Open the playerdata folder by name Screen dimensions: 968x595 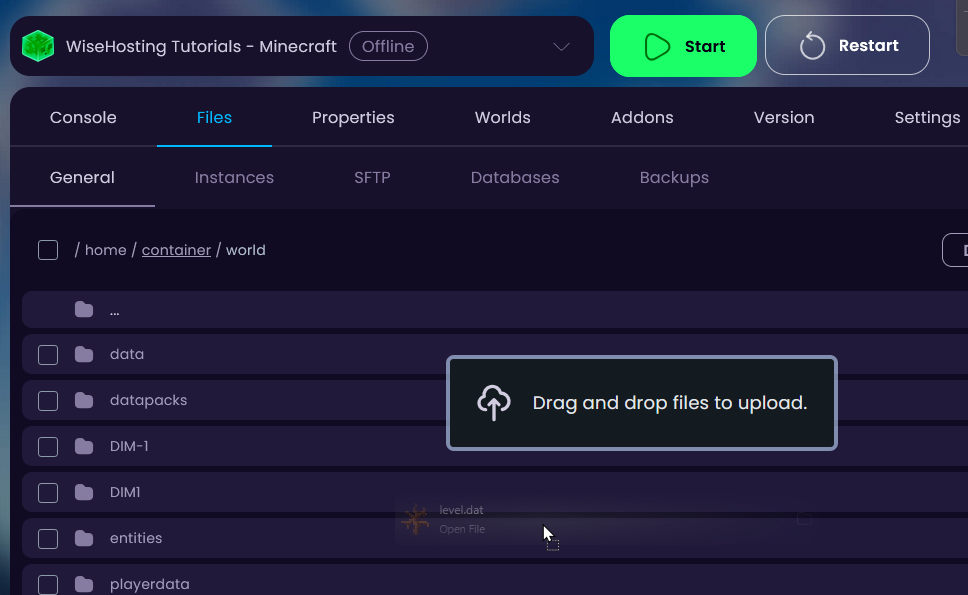149,584
